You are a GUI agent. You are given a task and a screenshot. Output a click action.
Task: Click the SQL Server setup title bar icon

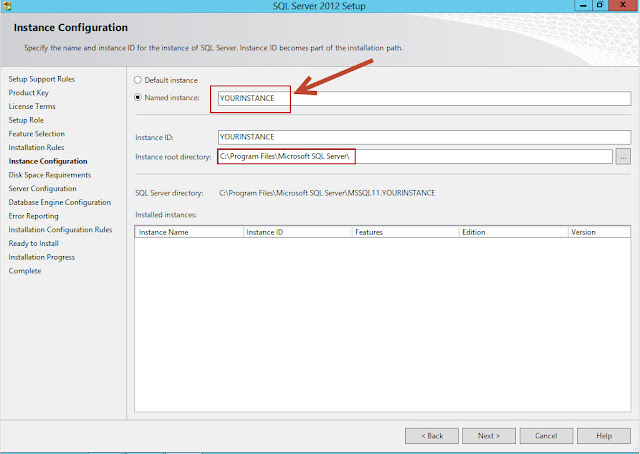tap(7, 6)
